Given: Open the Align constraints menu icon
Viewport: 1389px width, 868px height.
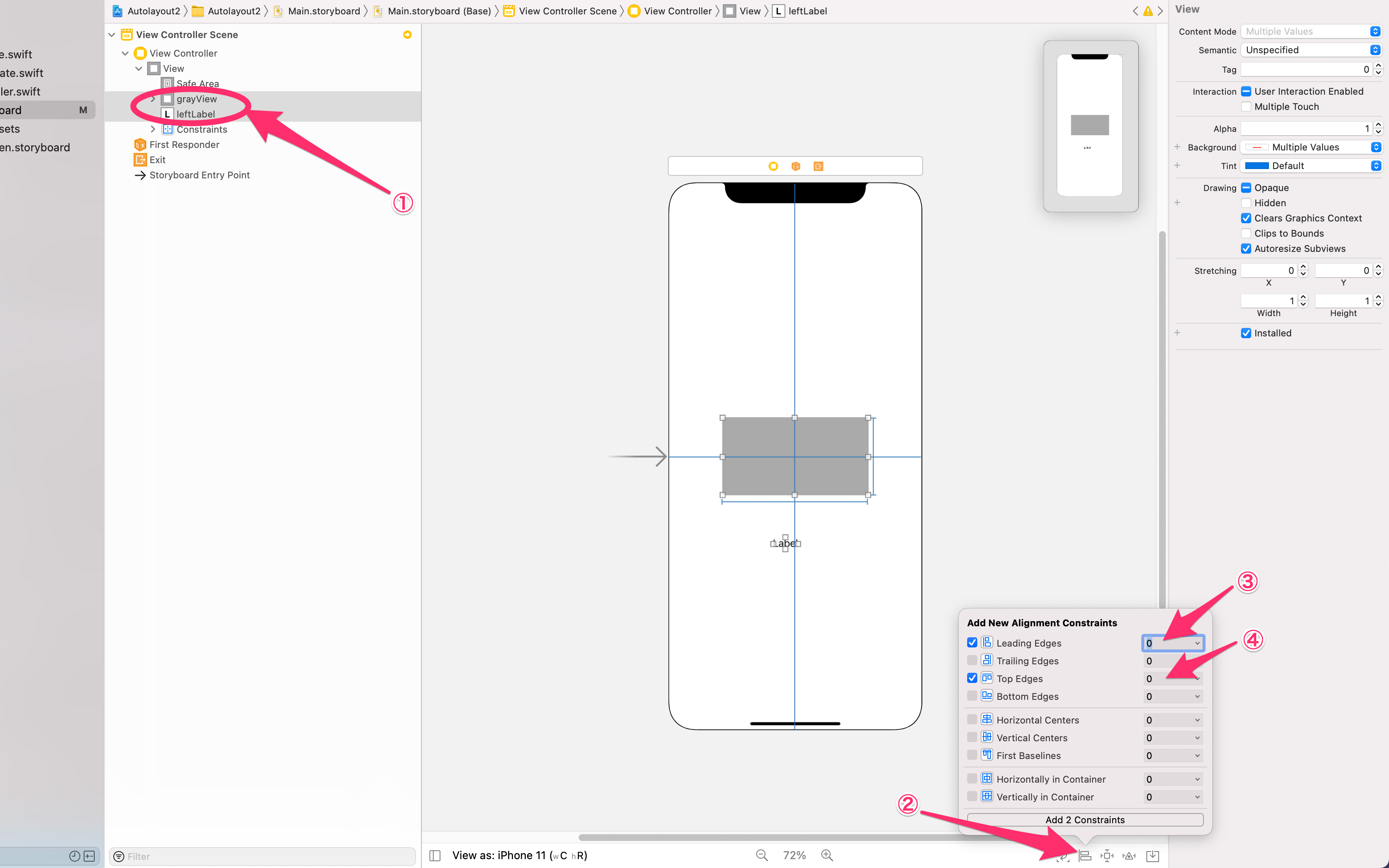Looking at the screenshot, I should click(x=1085, y=855).
